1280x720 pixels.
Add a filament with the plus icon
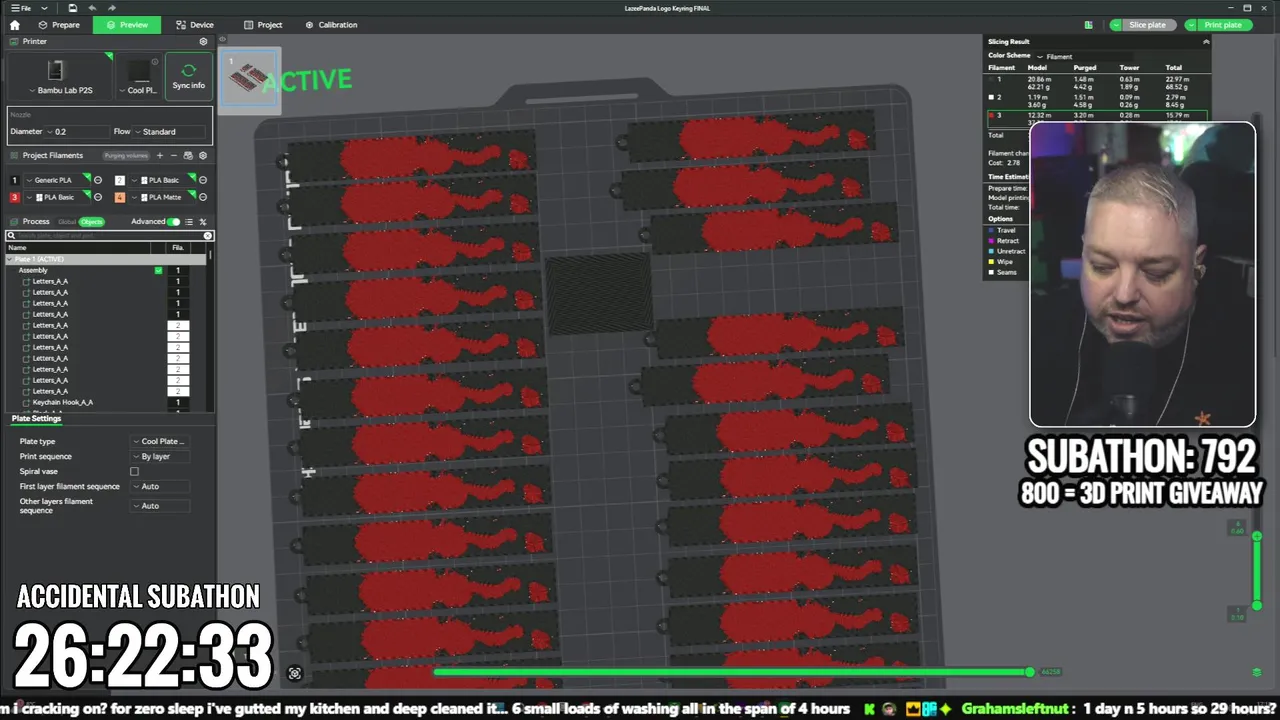(160, 156)
